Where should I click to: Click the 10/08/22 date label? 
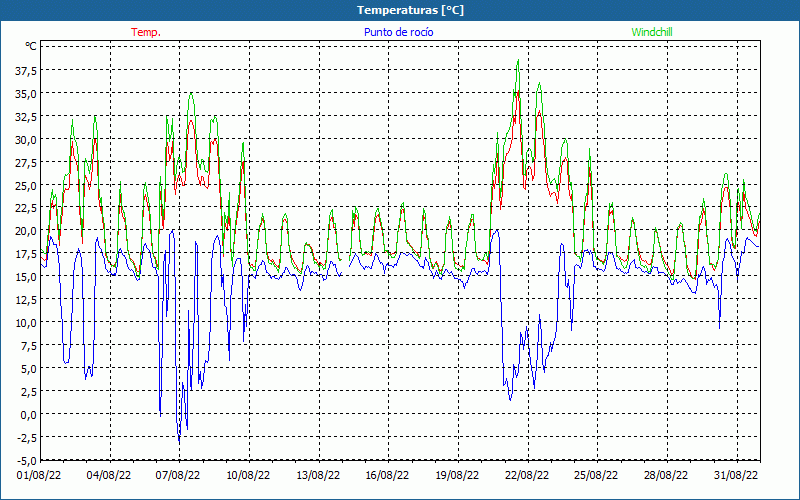(248, 476)
